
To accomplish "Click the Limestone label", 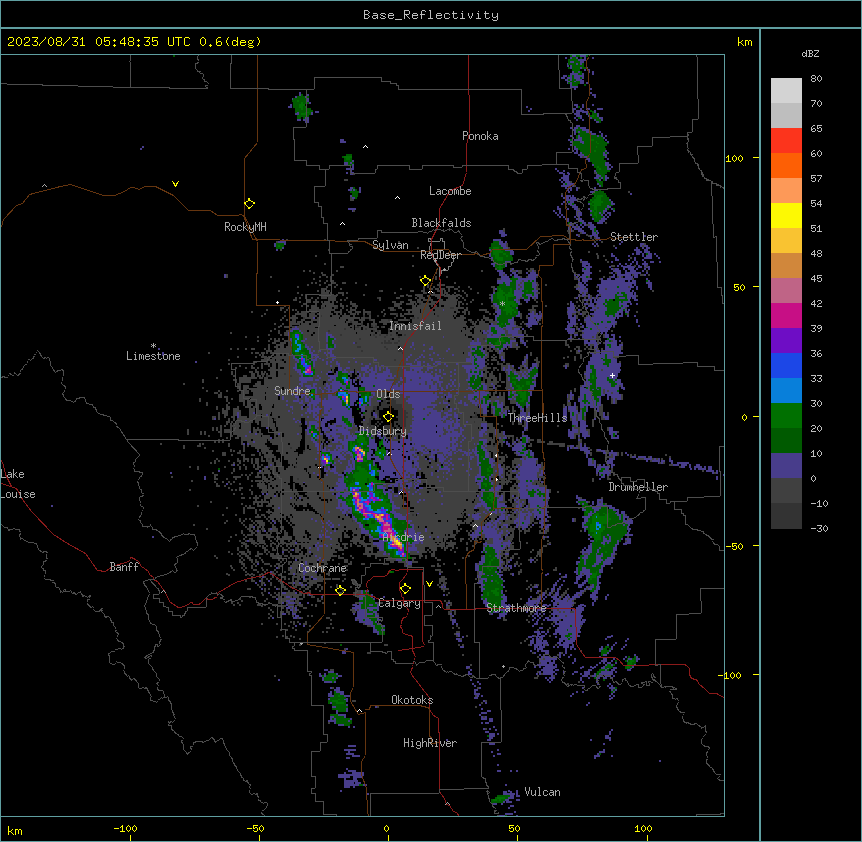I will 153,356.
